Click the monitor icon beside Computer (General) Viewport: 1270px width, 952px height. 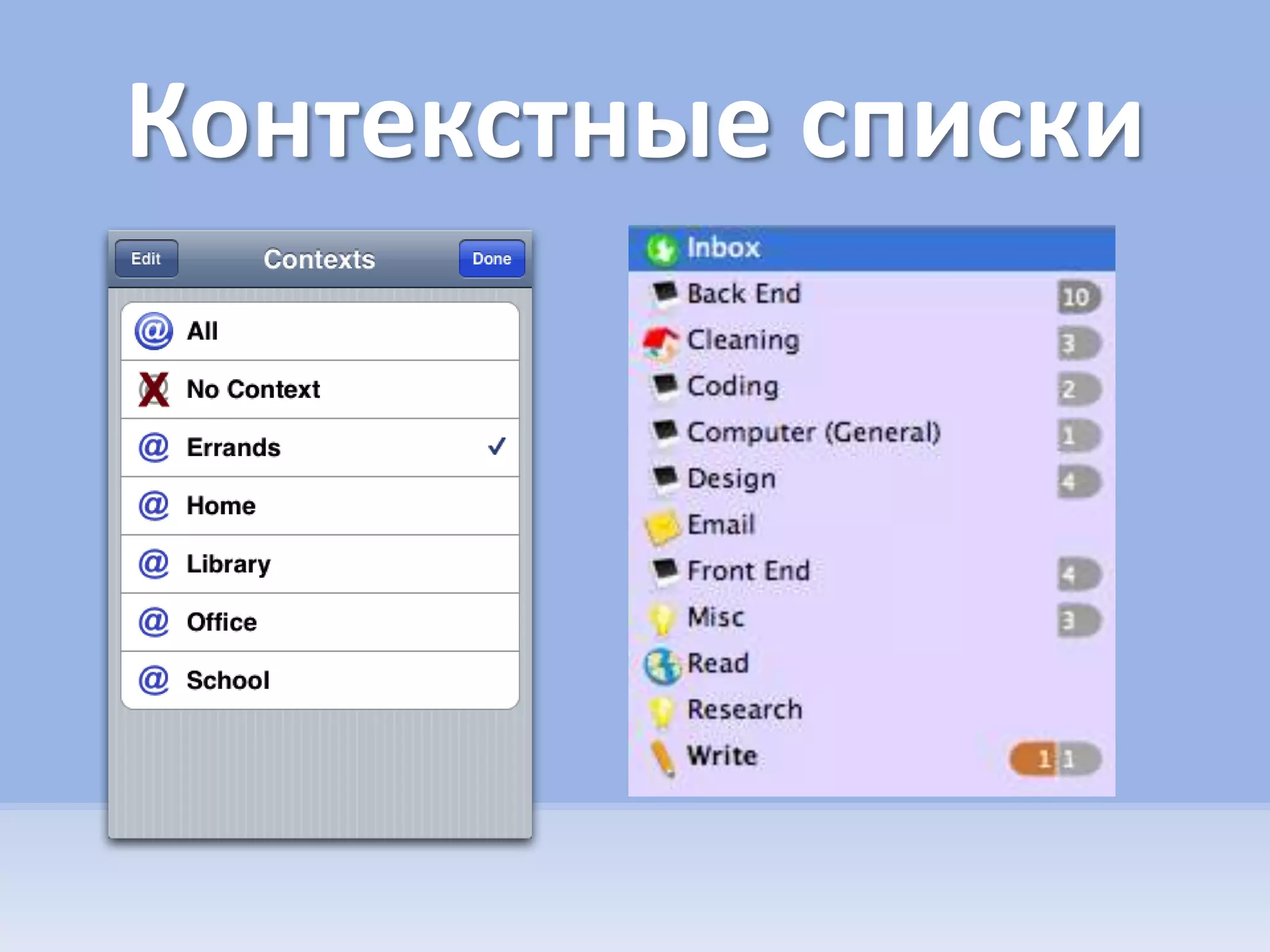click(x=665, y=432)
